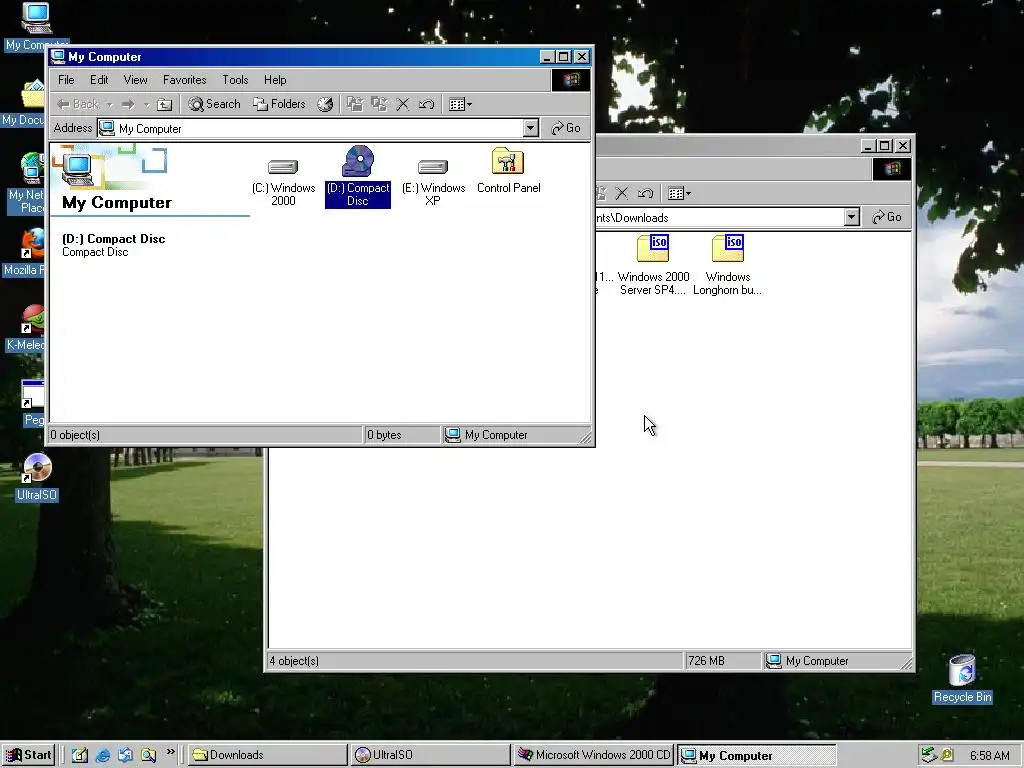Expand the Address bar dropdown in My Computer
The height and width of the screenshot is (768, 1024).
coord(531,128)
